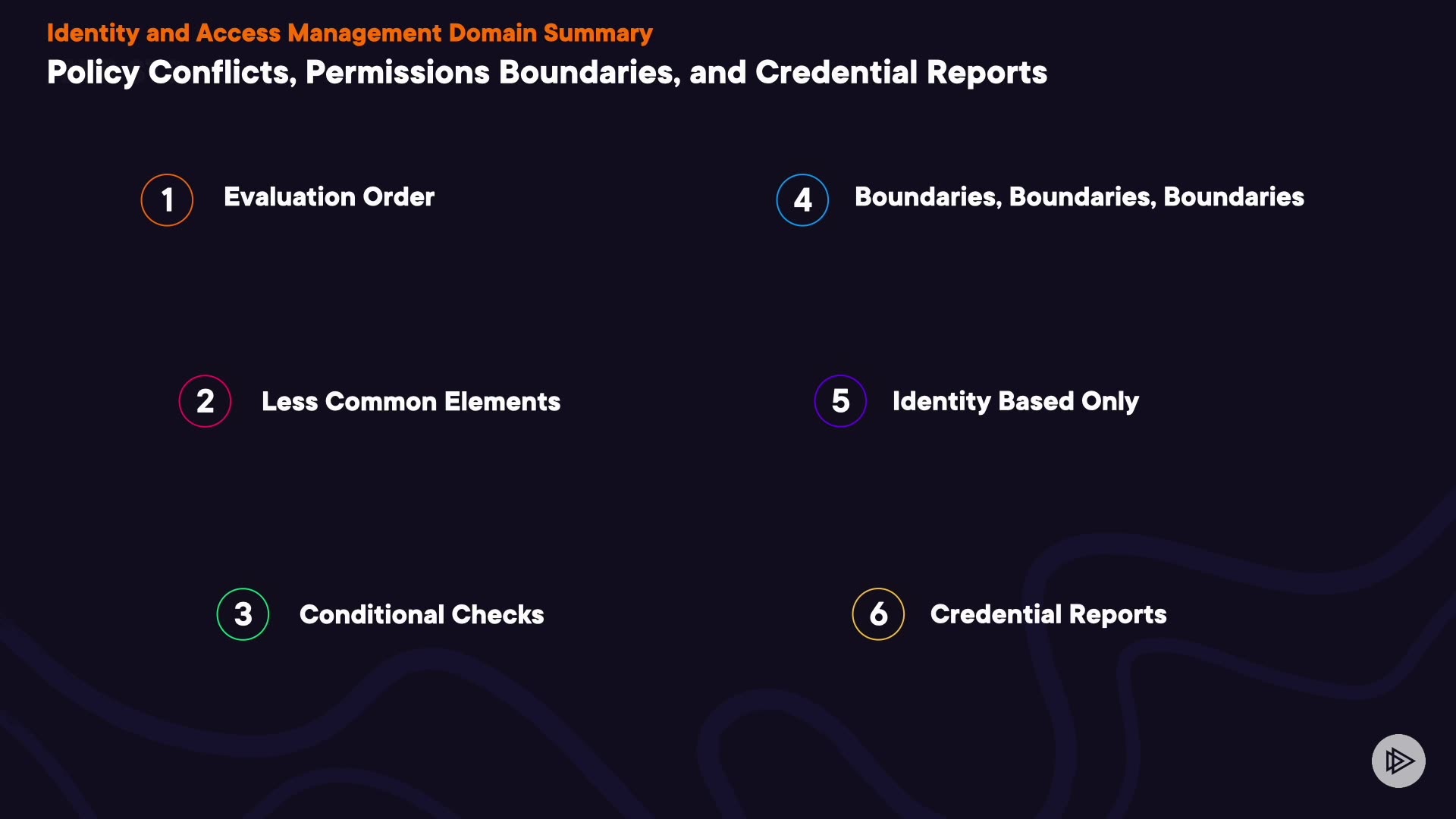The width and height of the screenshot is (1456, 819).
Task: Click 'Credential Reports' in the white heading
Action: coord(901,73)
